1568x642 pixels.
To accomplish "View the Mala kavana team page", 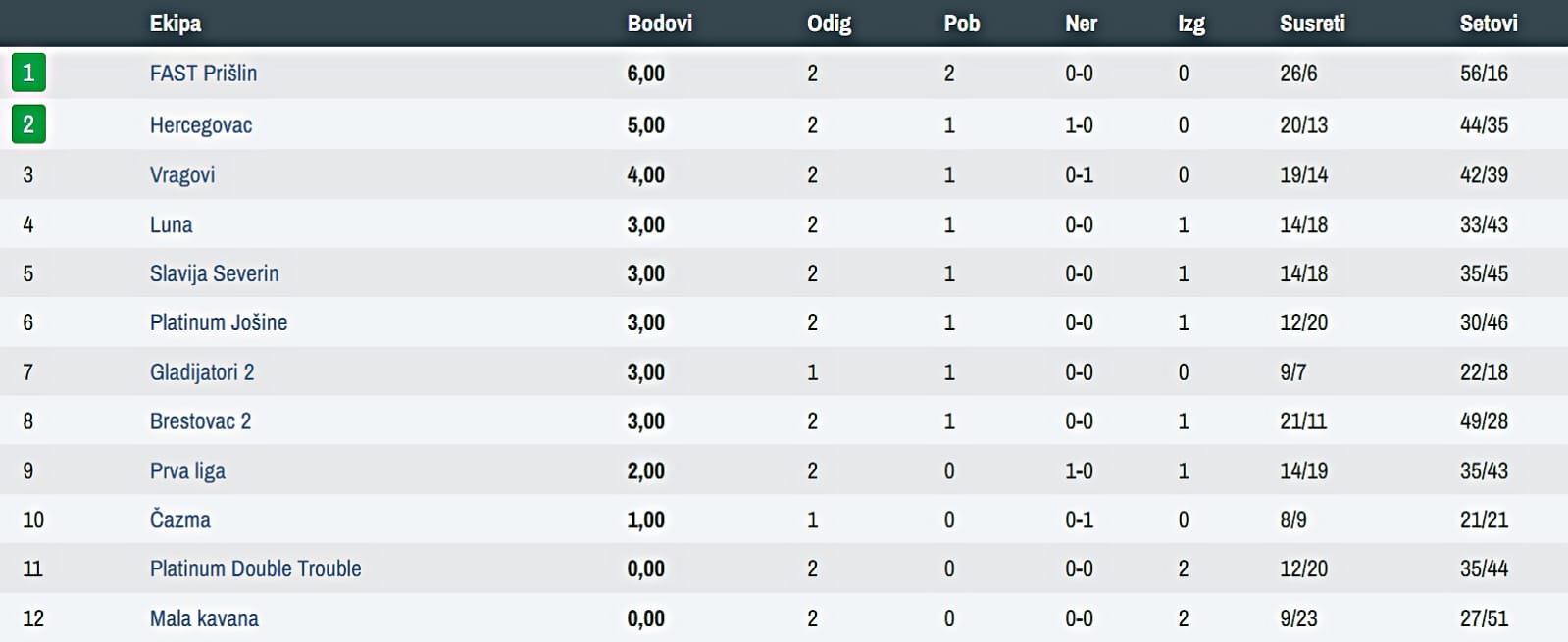I will [x=204, y=619].
